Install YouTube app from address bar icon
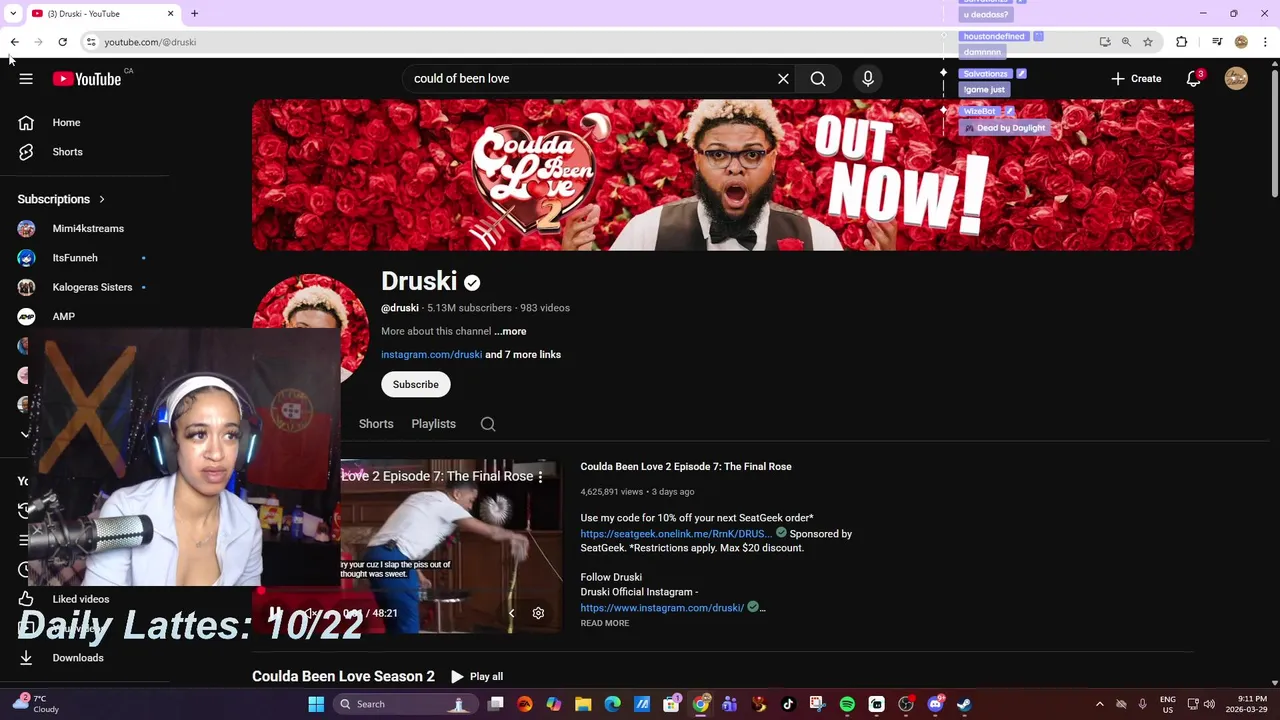This screenshot has height=720, width=1280. coord(1105,42)
